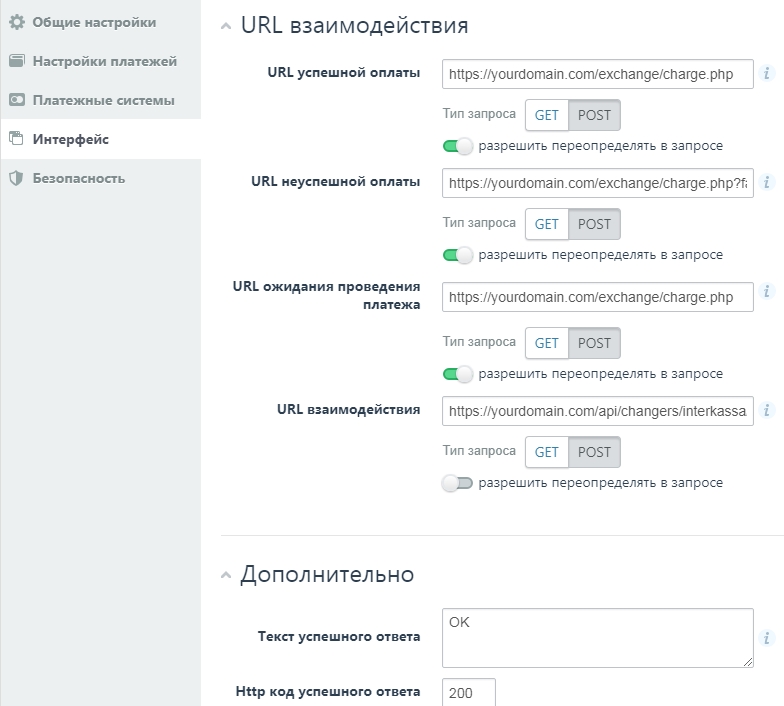
Task: Click the Текст успешного ответа text area
Action: click(597, 637)
